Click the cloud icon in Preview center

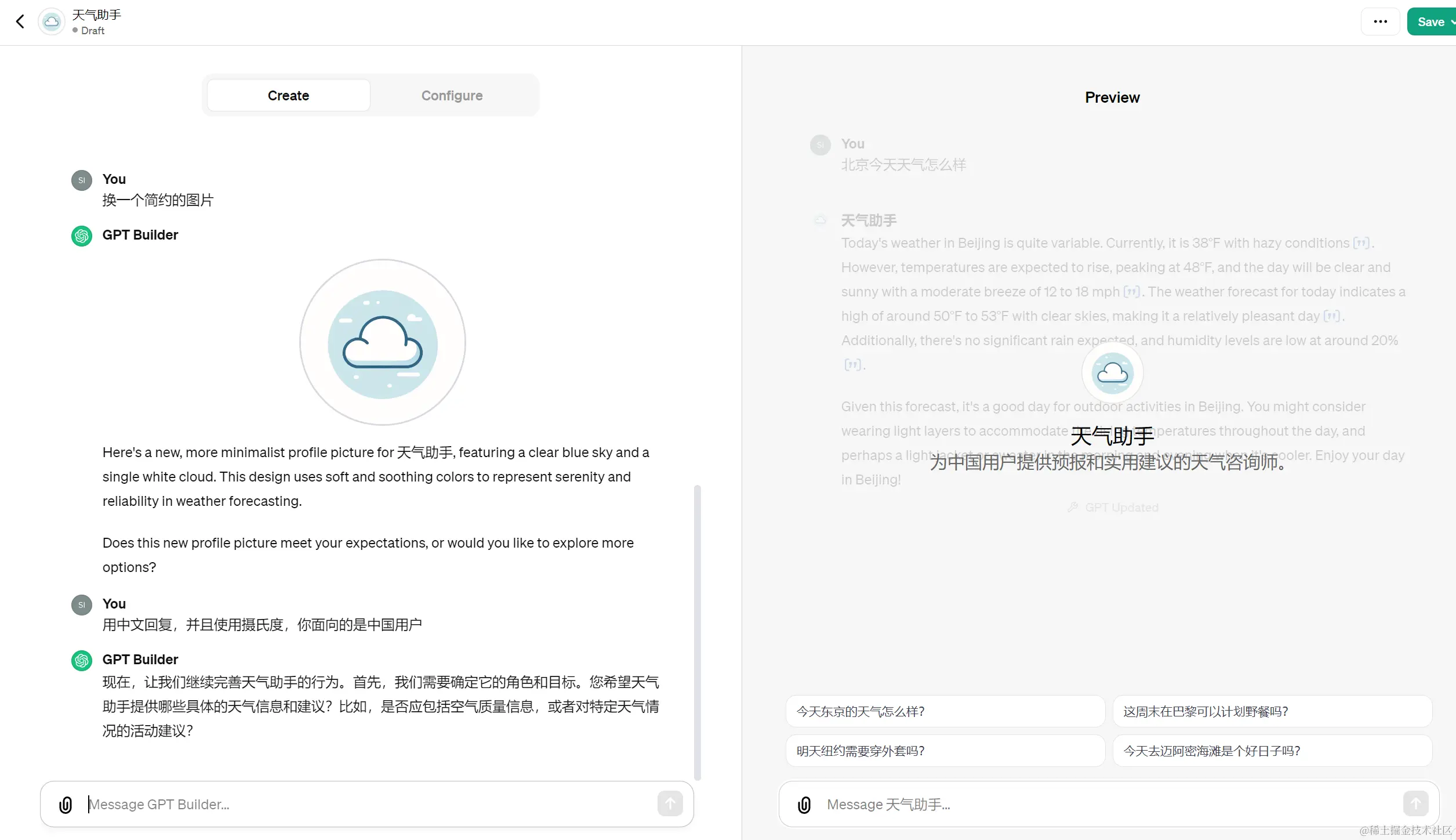click(x=1112, y=373)
